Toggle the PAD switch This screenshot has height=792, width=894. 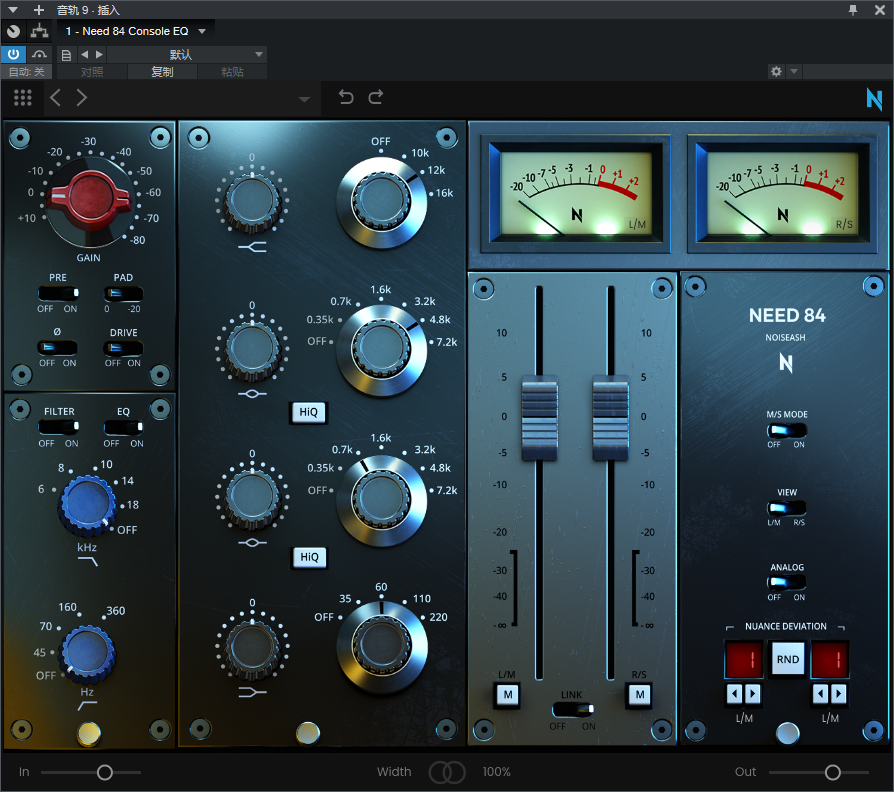click(123, 293)
